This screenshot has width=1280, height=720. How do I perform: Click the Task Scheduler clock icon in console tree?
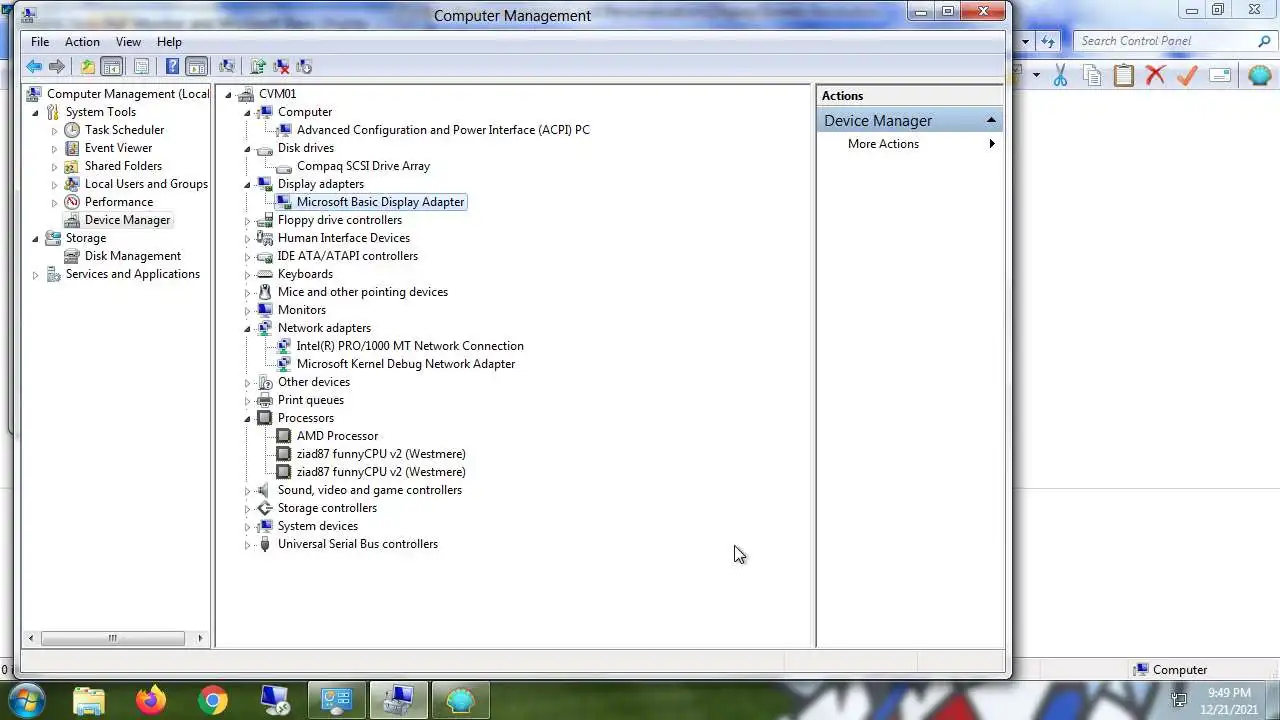[x=72, y=130]
